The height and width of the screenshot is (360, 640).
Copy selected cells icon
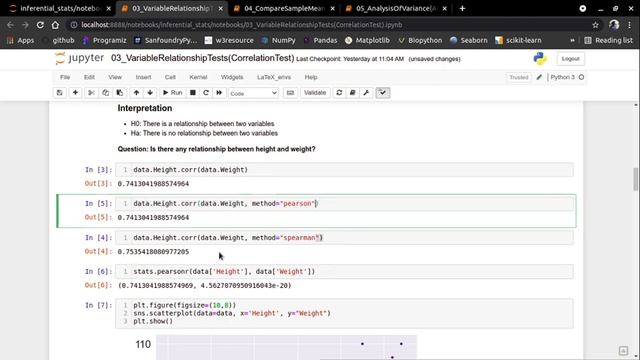(x=105, y=93)
